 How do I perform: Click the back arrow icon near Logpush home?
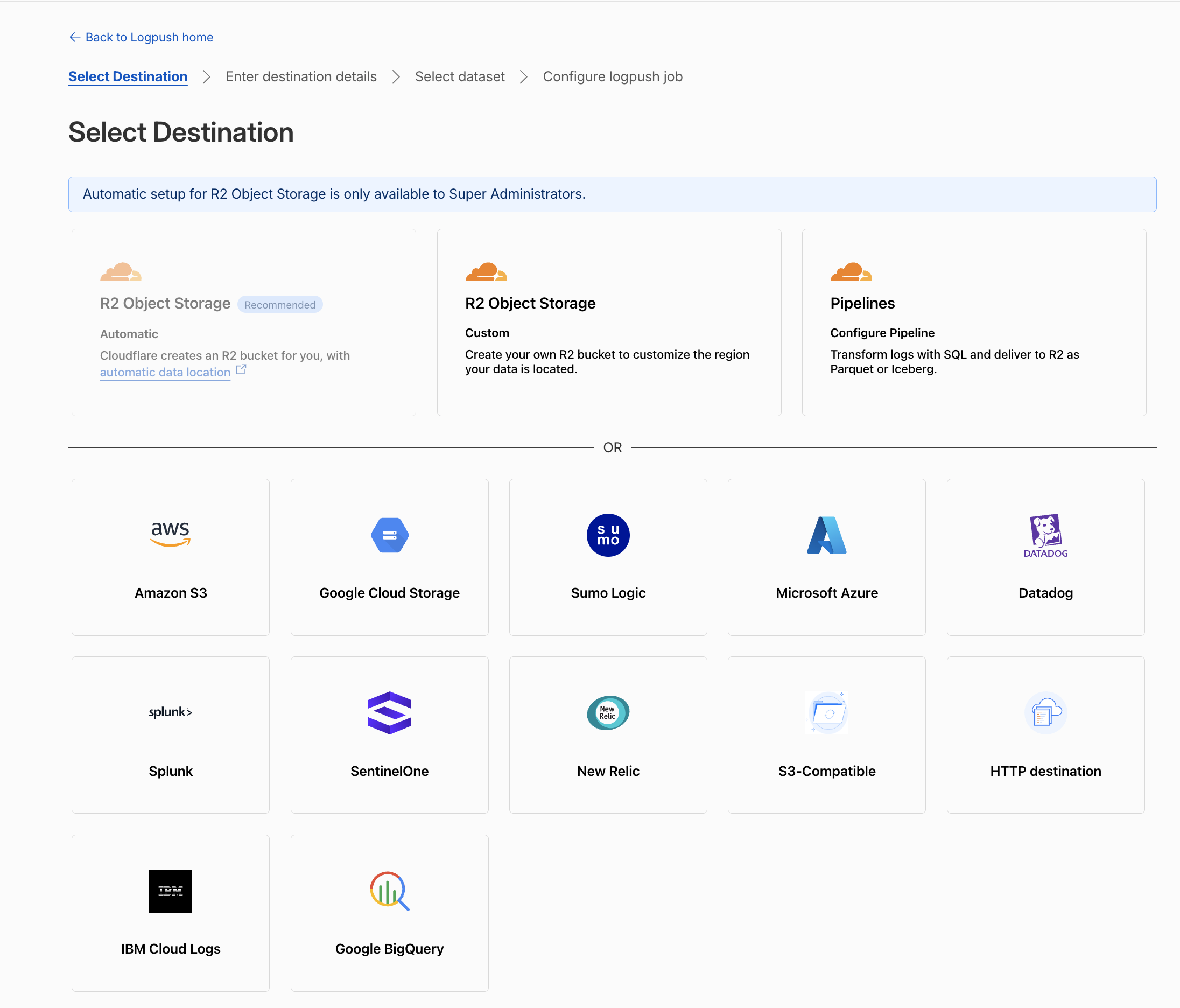click(x=75, y=37)
